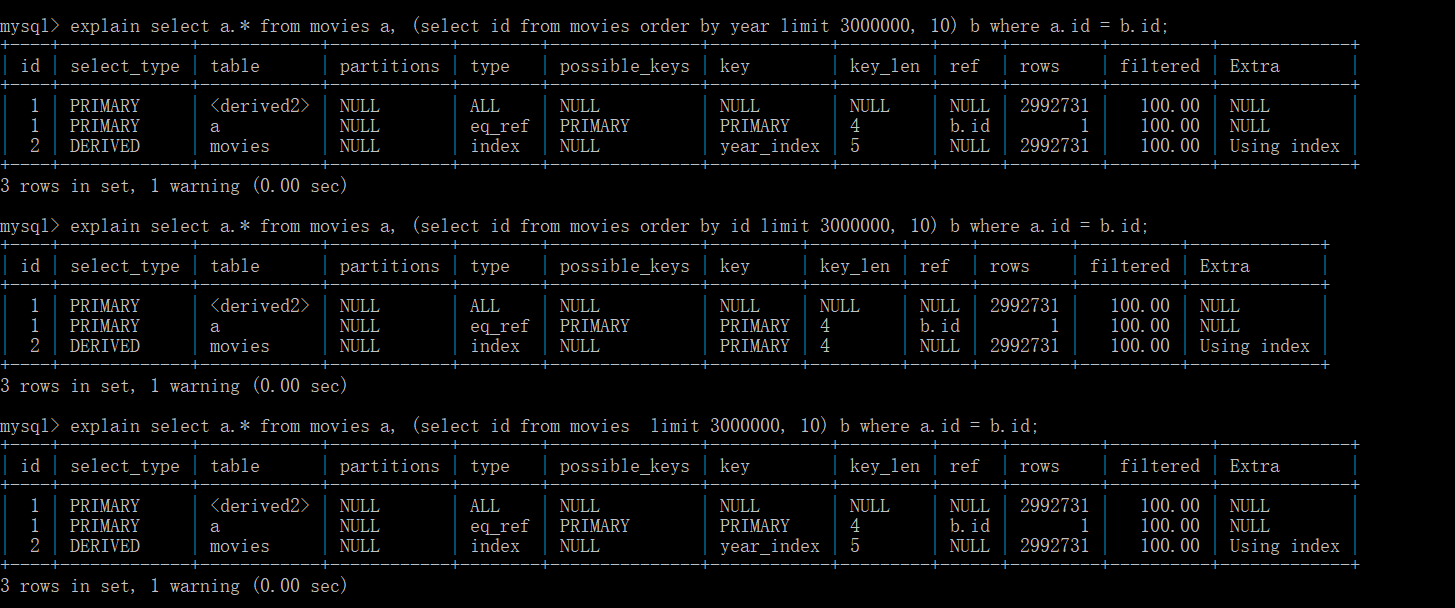The image size is (1455, 608).
Task: Click 'year_index' key cell in the order-by-year result
Action: click(x=770, y=146)
